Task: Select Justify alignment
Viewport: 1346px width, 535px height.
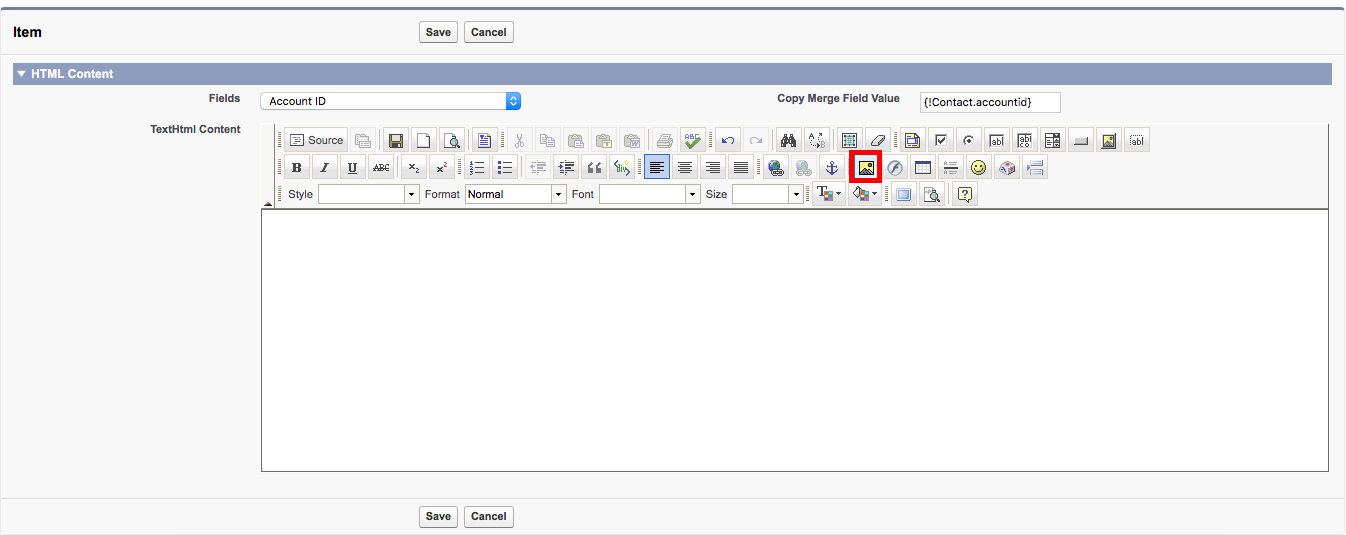Action: tap(740, 167)
